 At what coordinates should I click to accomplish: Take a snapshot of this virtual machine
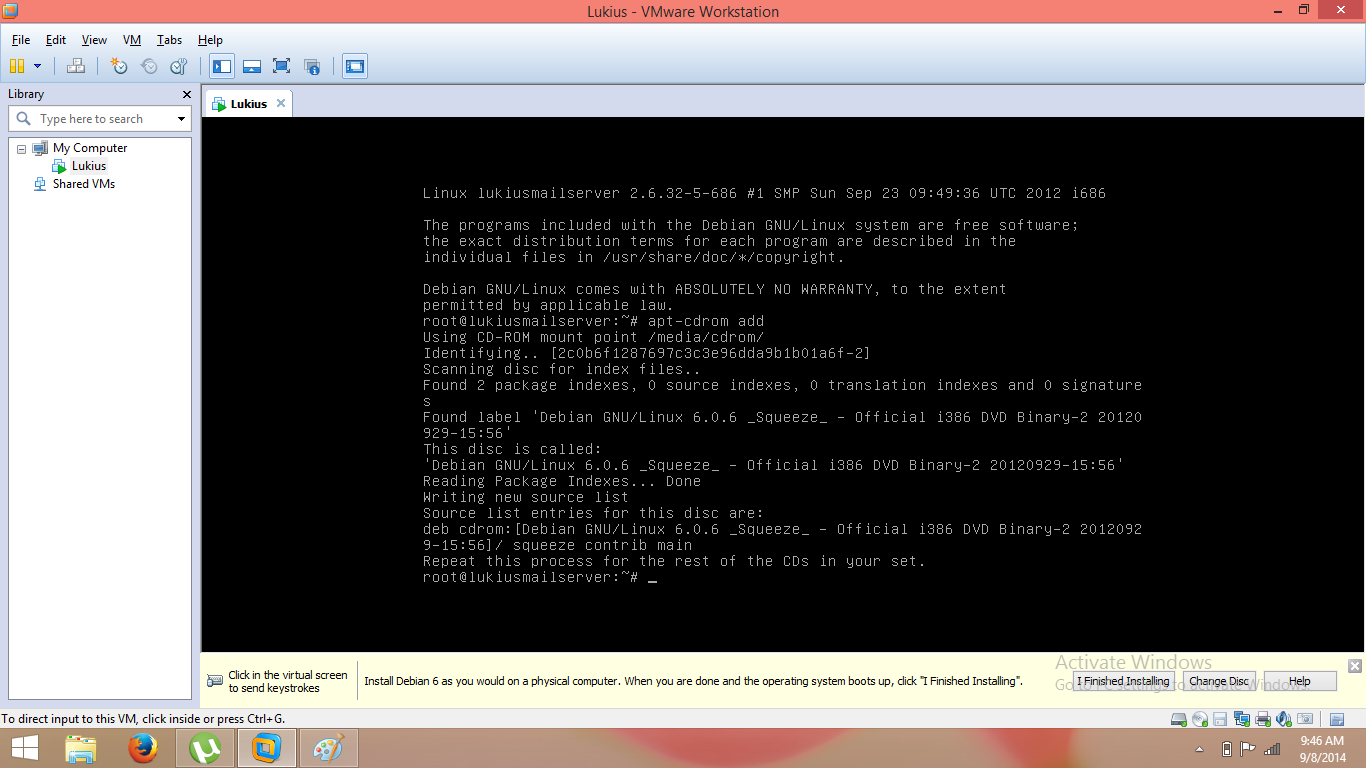[119, 66]
